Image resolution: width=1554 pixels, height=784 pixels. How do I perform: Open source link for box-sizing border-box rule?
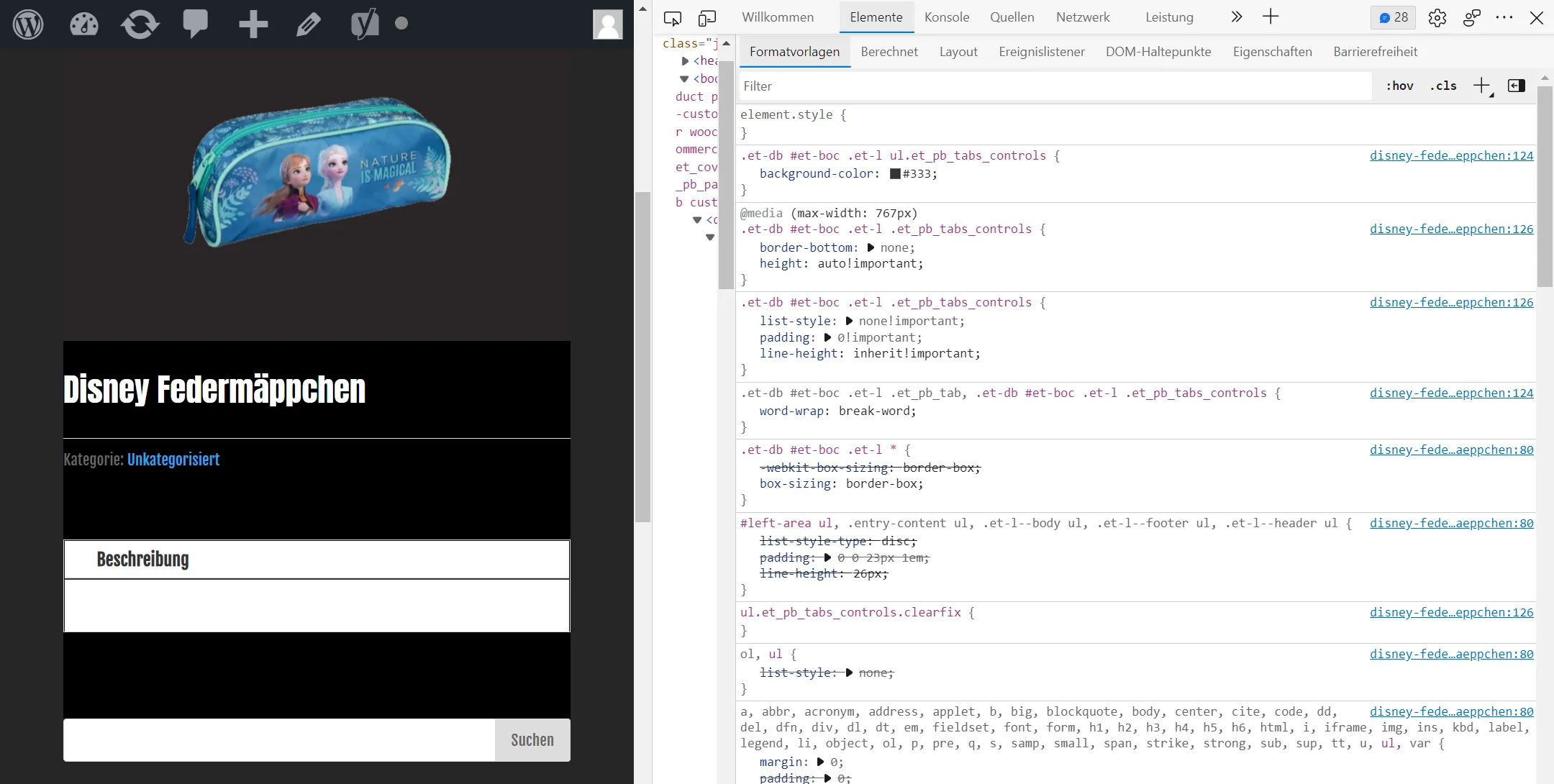click(x=1451, y=450)
